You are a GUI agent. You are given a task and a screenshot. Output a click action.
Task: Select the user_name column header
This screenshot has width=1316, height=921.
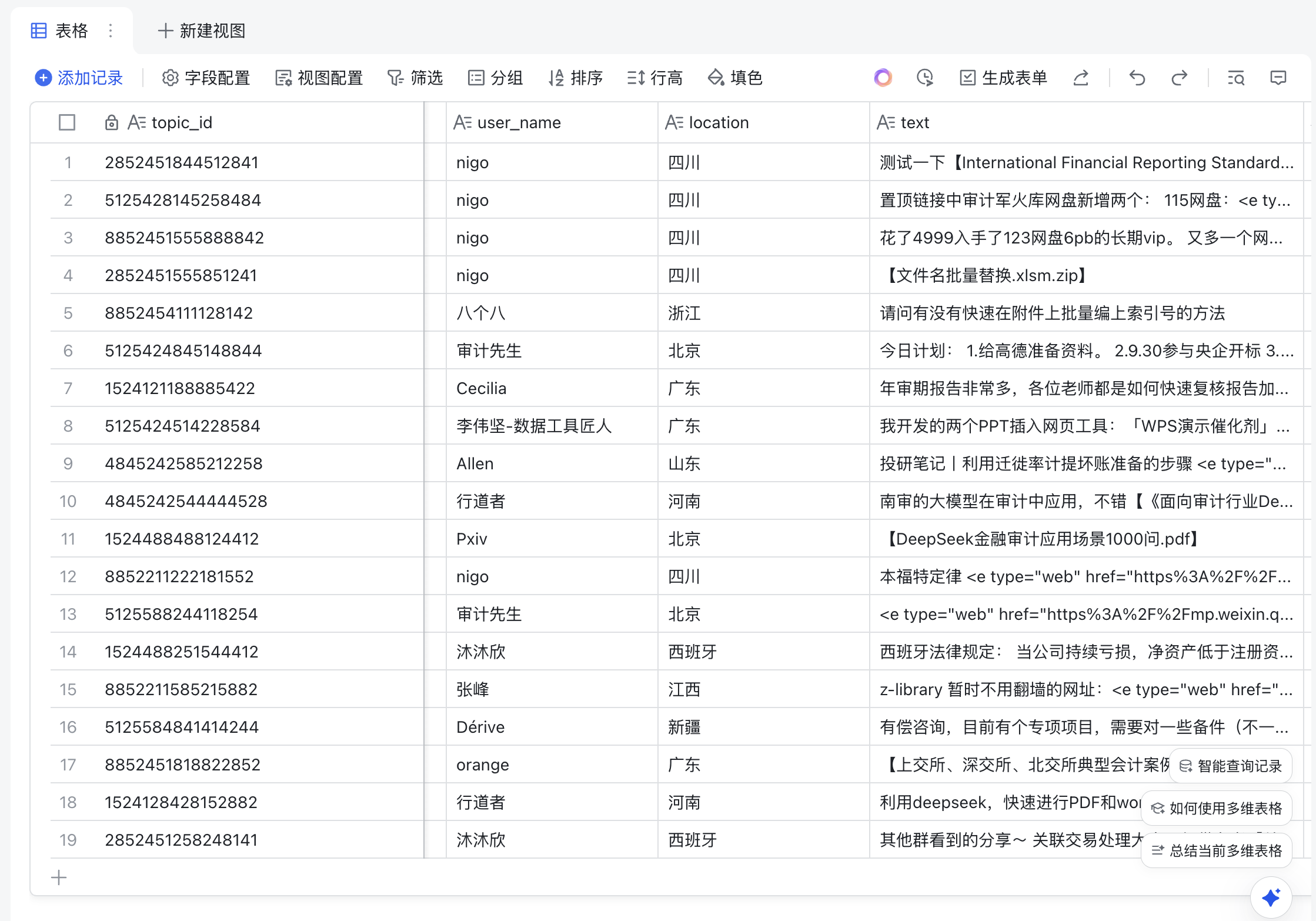click(552, 122)
